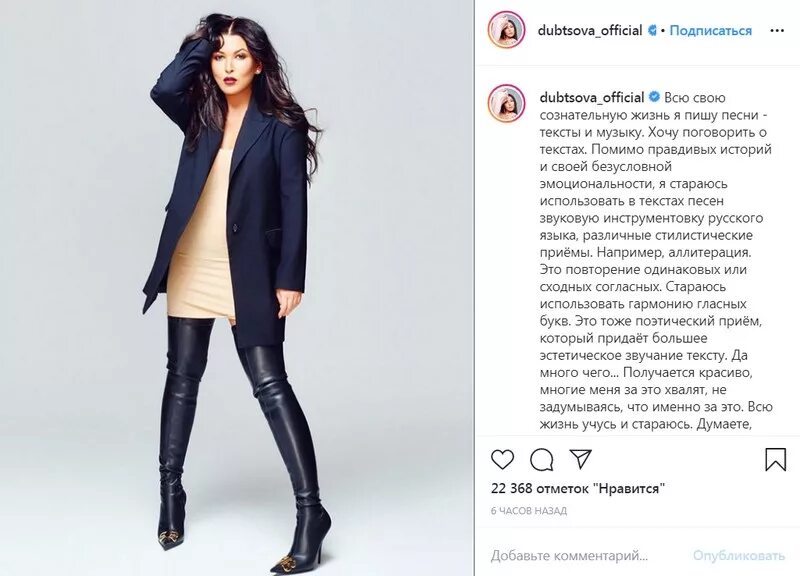Save post with bookmark icon
800x576 pixels.
(x=775, y=459)
